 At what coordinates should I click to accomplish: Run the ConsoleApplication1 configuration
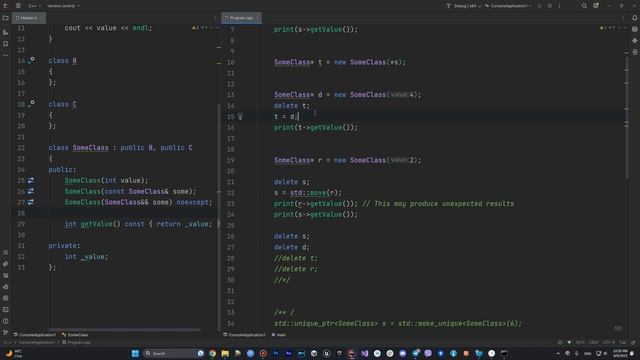tap(540, 6)
